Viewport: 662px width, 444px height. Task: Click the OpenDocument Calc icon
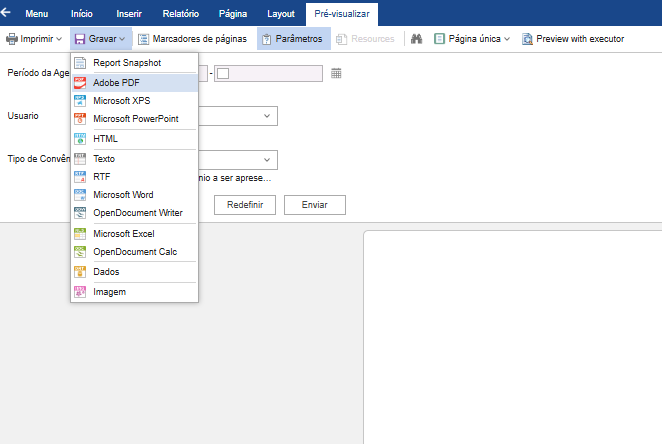pos(80,252)
